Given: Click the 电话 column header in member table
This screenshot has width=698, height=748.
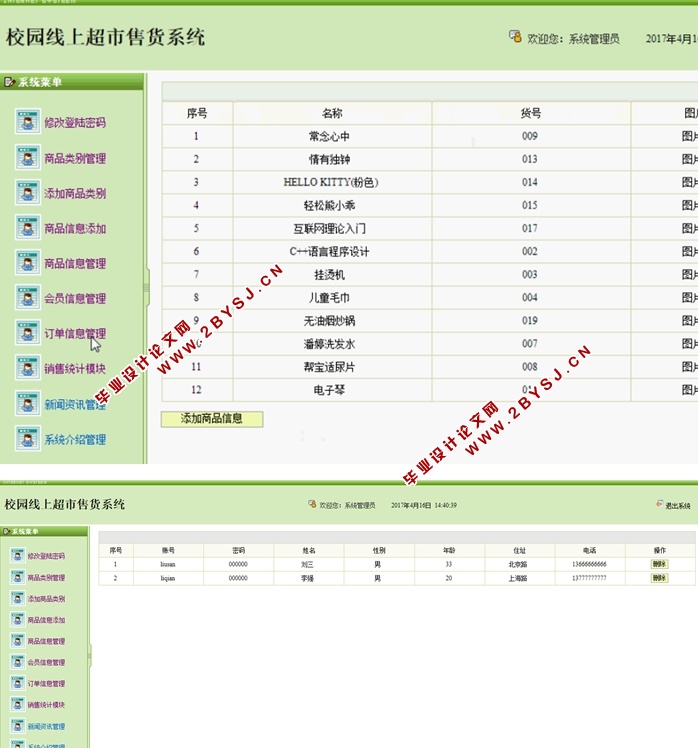Looking at the screenshot, I should pos(589,551).
